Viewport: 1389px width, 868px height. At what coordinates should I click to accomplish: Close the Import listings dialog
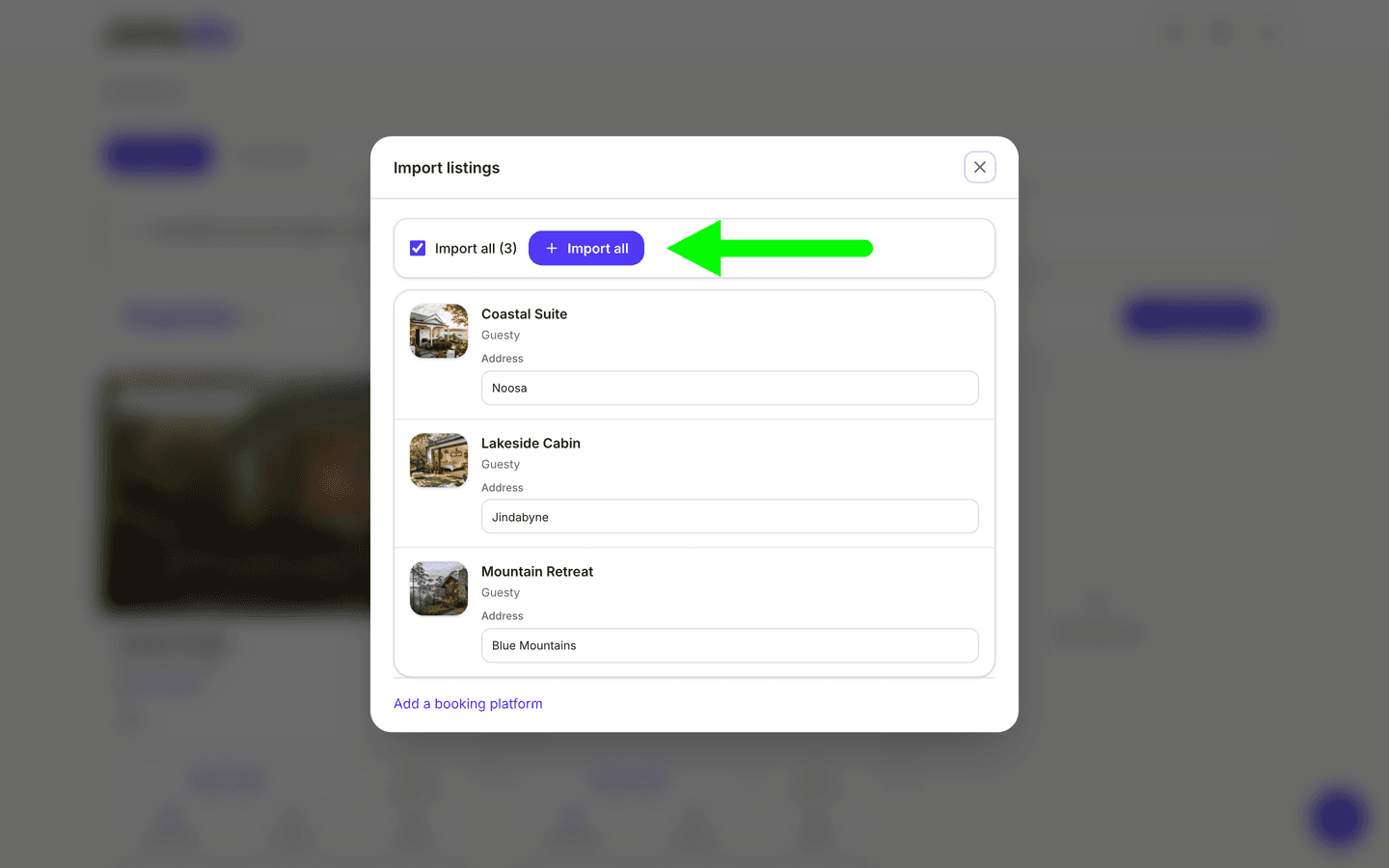point(979,167)
